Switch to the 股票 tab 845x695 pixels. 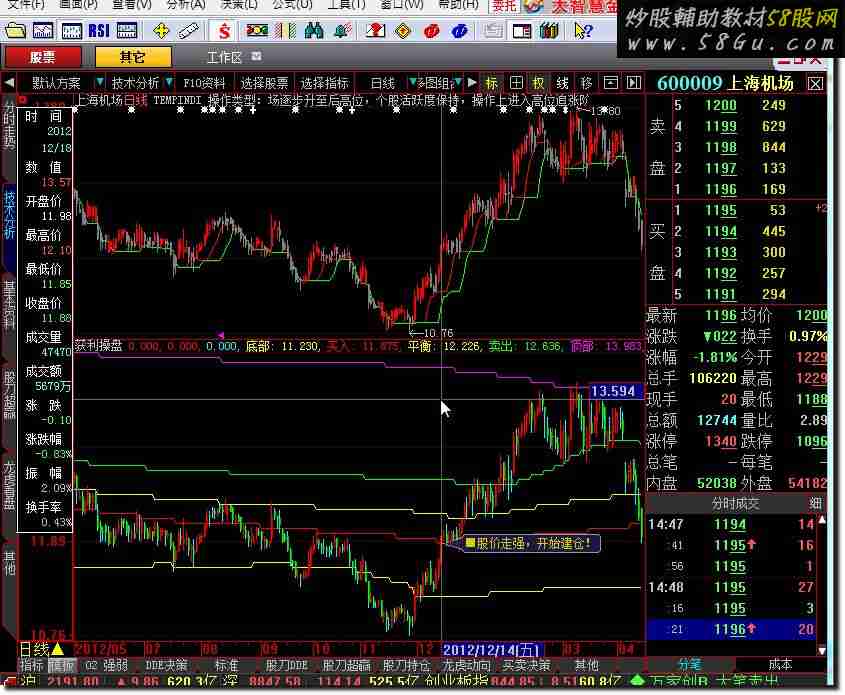(43, 57)
